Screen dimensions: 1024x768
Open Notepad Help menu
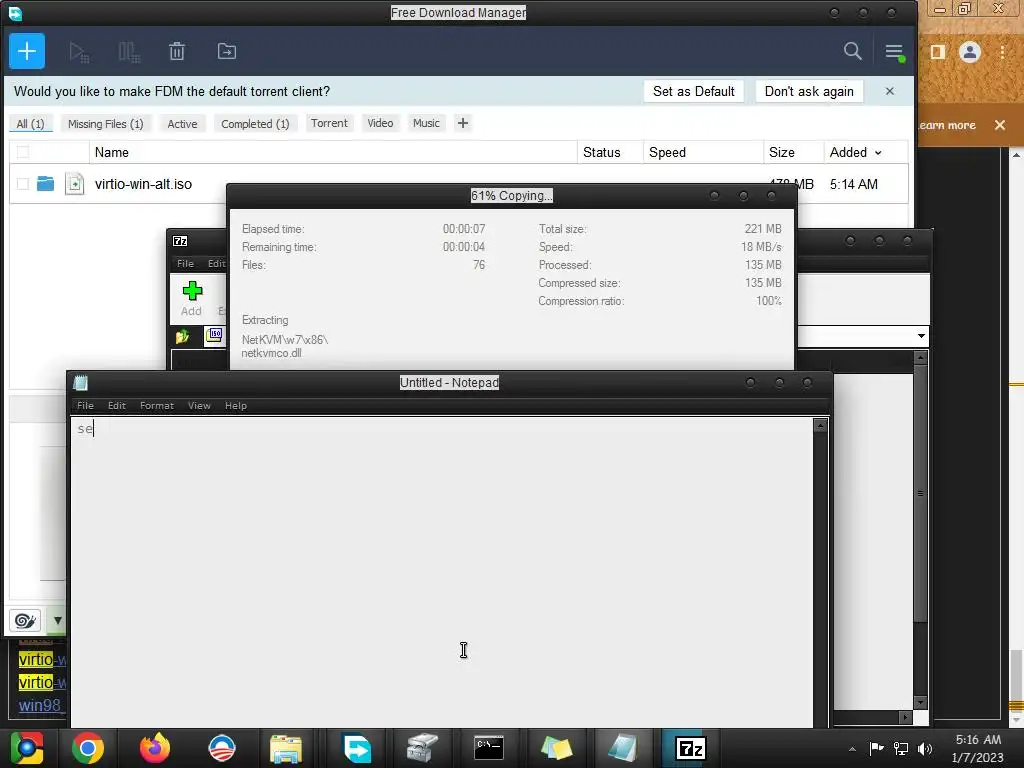(x=236, y=406)
